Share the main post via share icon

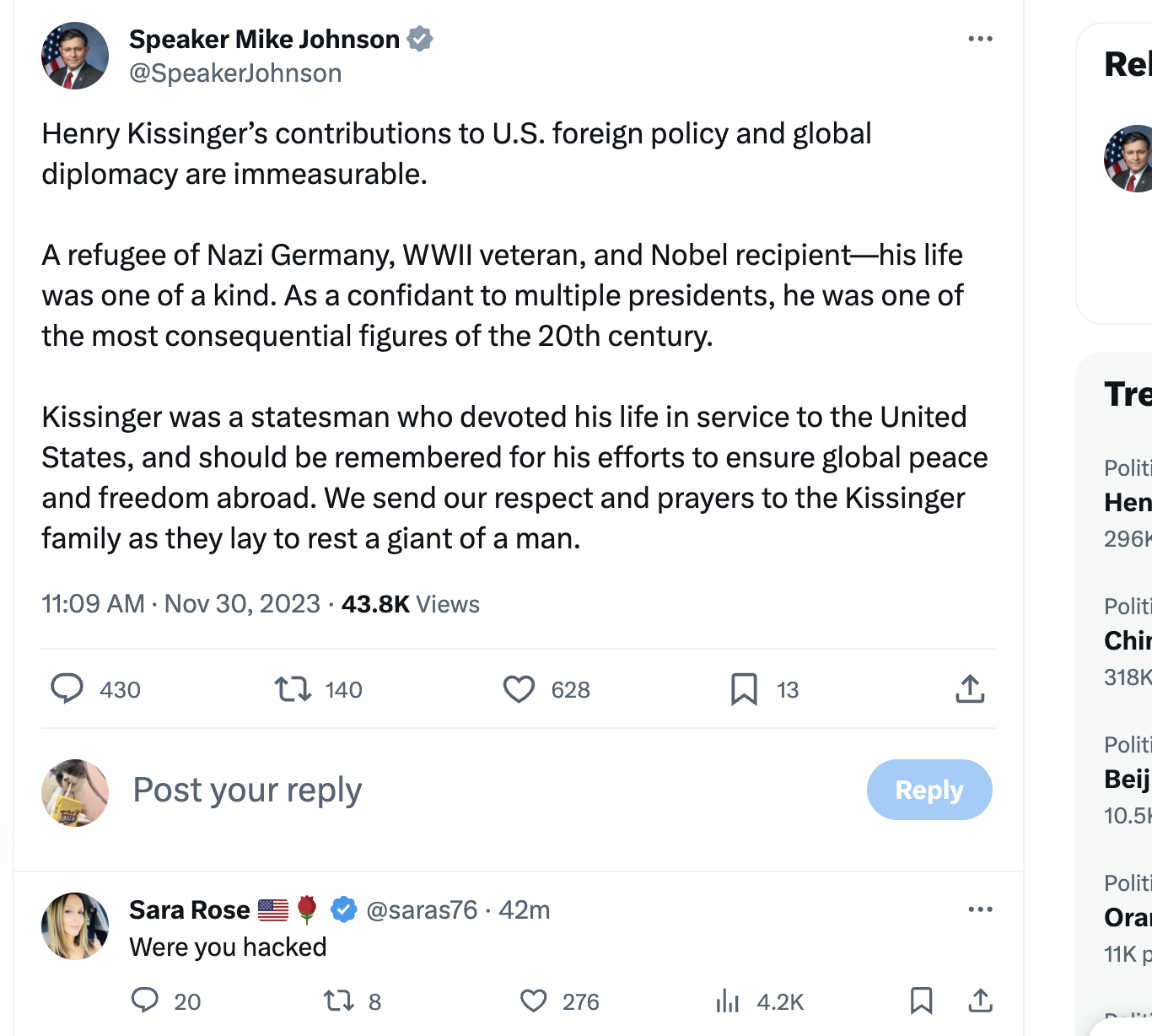point(970,689)
